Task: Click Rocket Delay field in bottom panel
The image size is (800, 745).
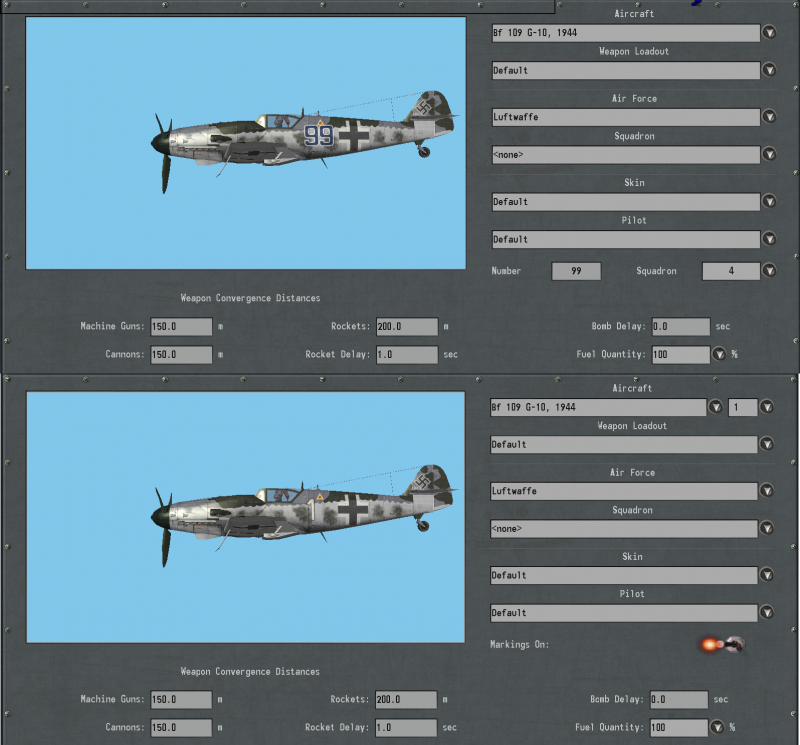Action: coord(406,728)
